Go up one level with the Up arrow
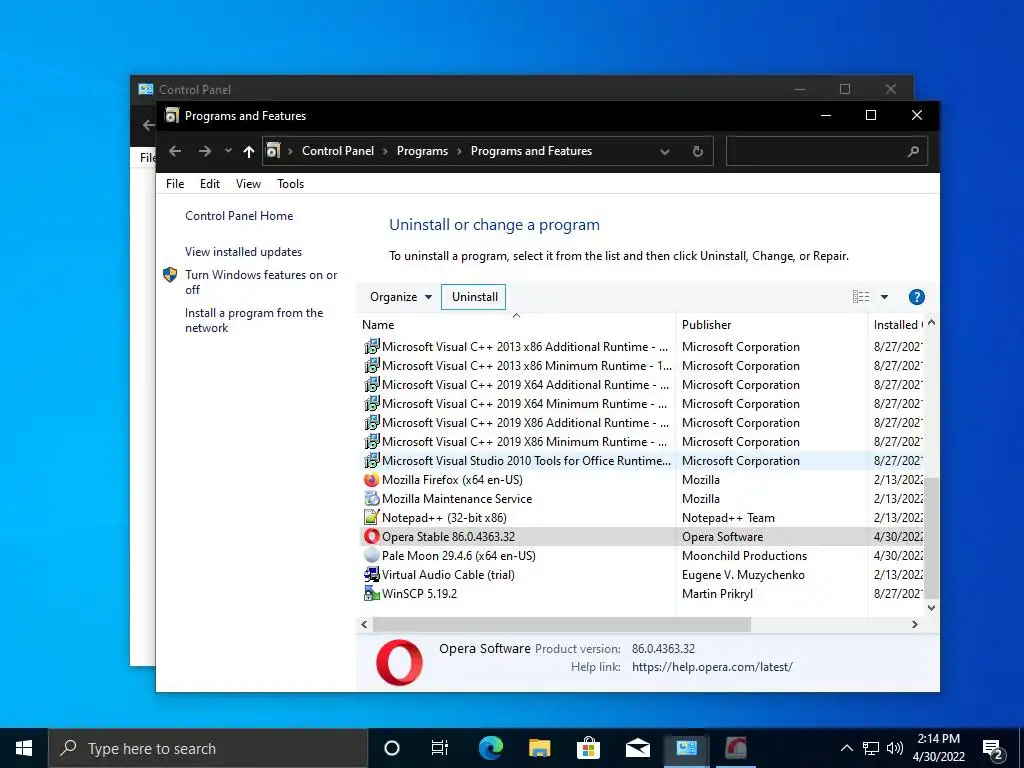This screenshot has height=768, width=1024. (249, 151)
